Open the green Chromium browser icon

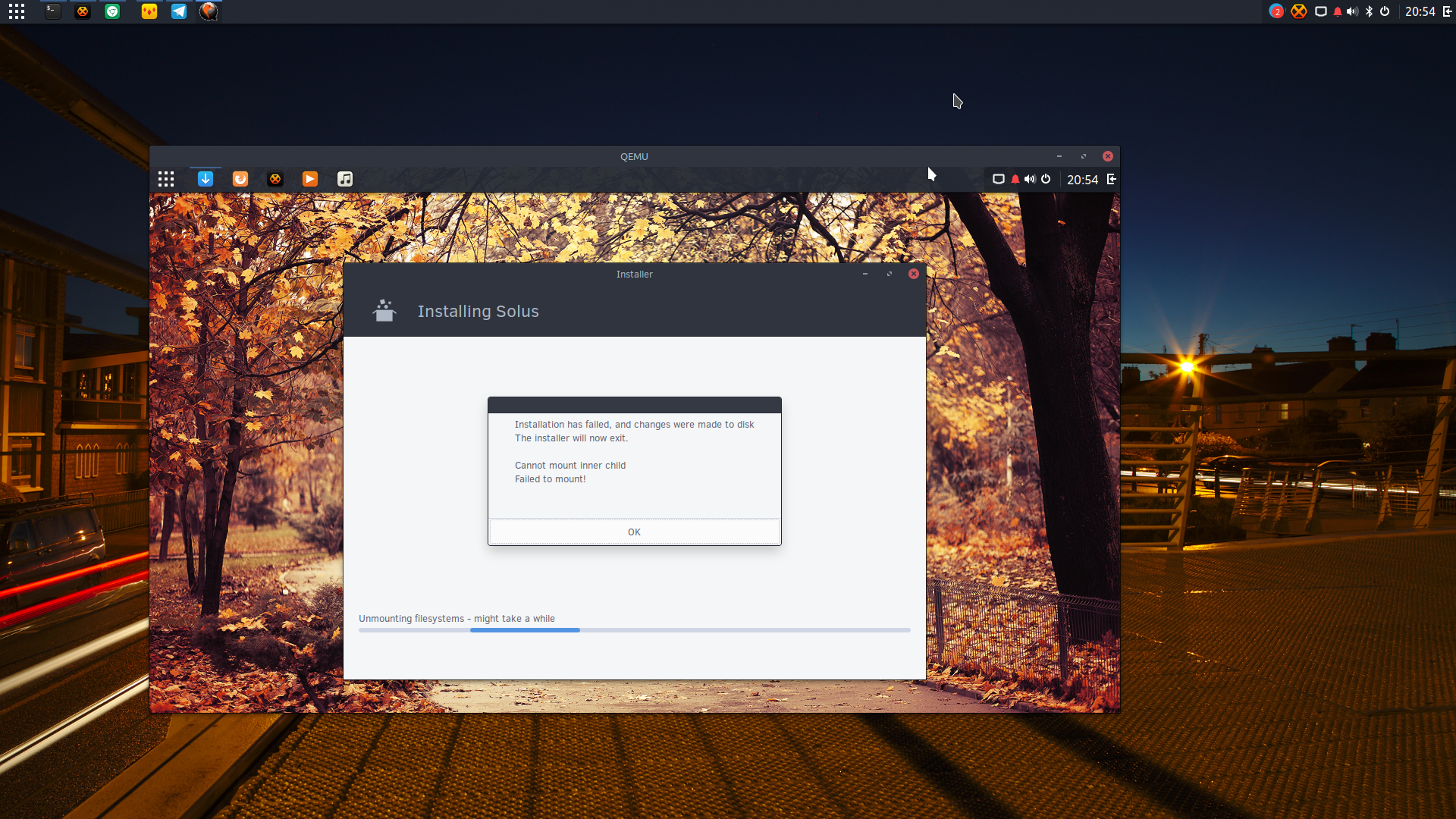pyautogui.click(x=112, y=11)
